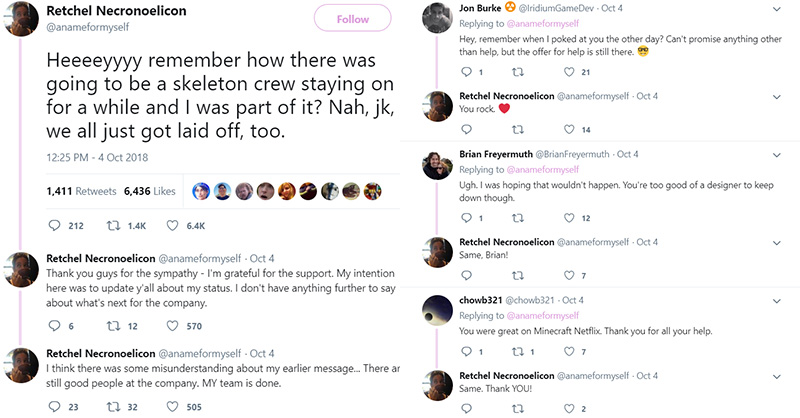Click the Follow button
The height and width of the screenshot is (418, 800).
(353, 20)
